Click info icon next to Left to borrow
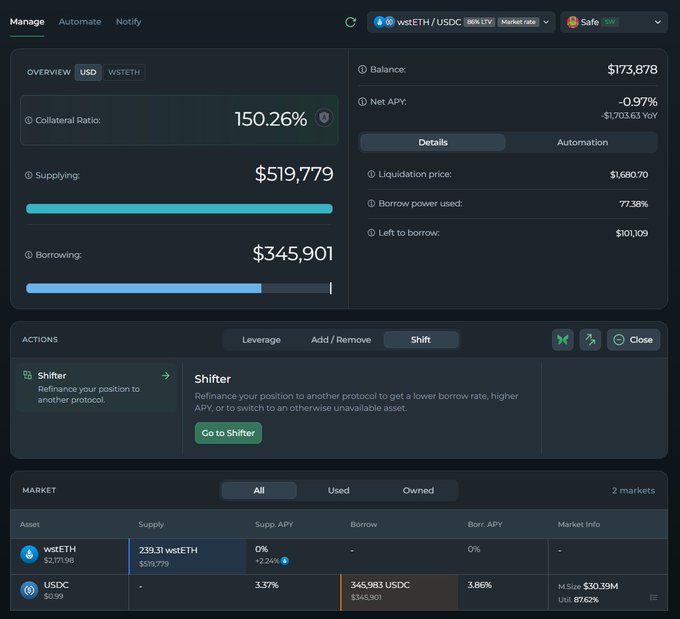The width and height of the screenshot is (680, 619). 371,233
